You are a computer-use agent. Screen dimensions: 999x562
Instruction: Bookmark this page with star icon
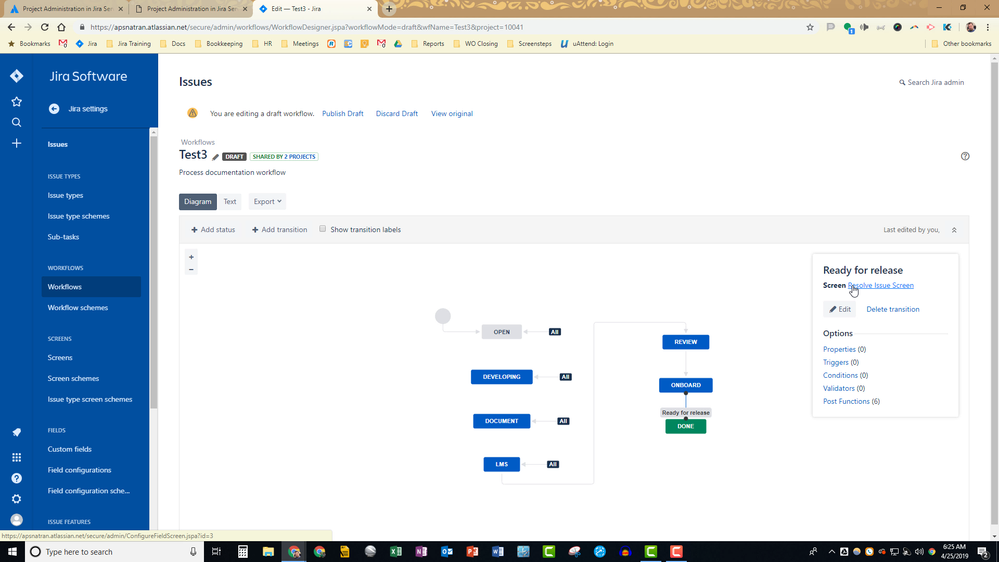click(810, 27)
